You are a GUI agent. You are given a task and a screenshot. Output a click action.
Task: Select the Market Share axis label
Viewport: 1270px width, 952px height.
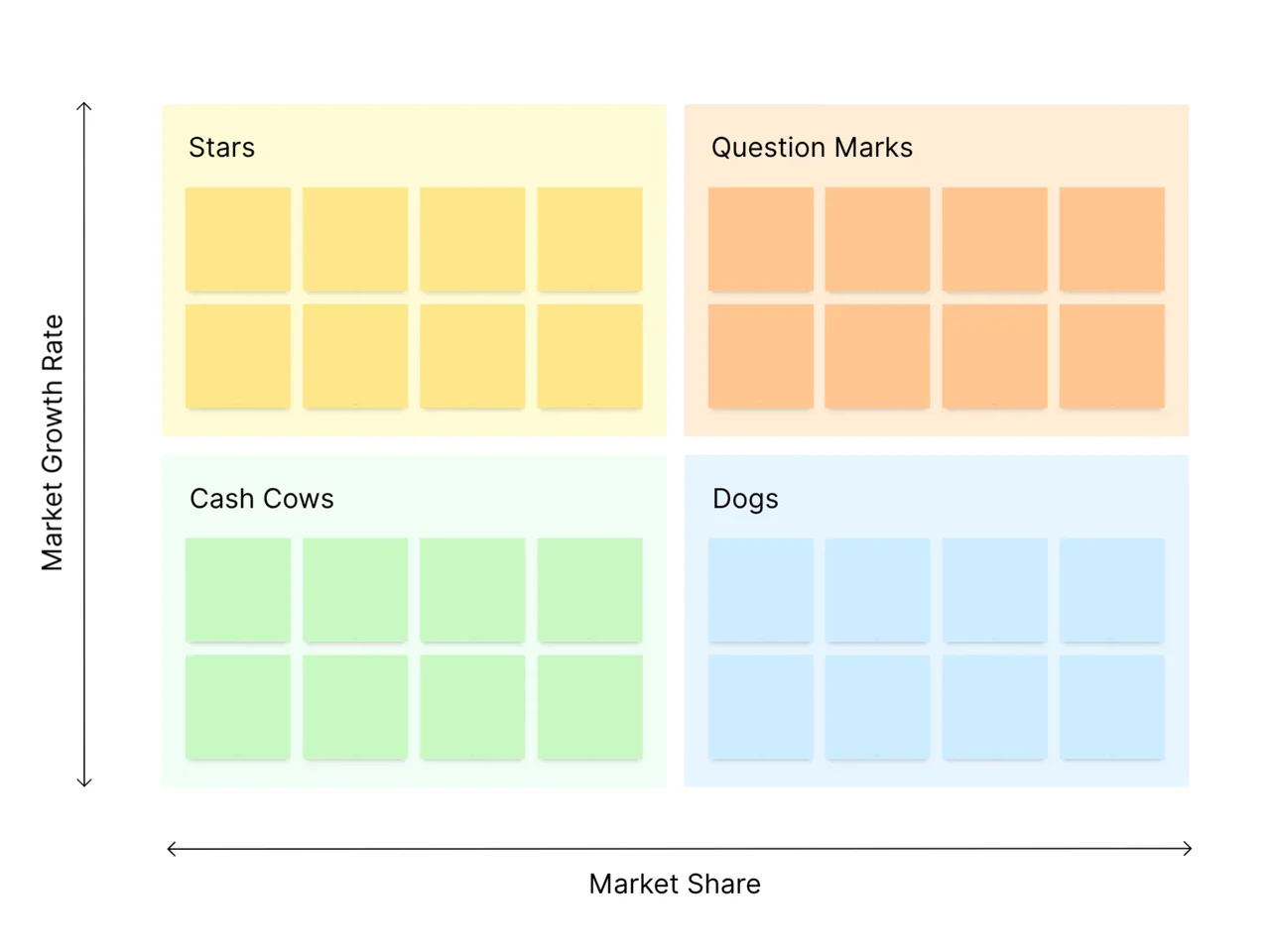(x=675, y=884)
